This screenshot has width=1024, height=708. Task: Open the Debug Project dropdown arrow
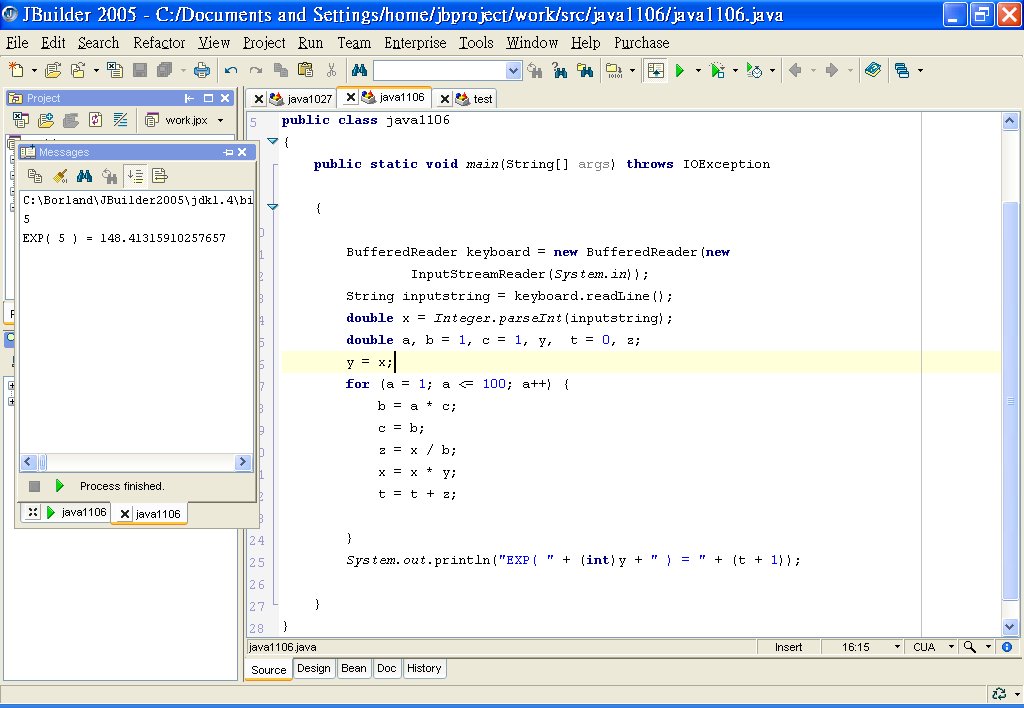click(735, 70)
